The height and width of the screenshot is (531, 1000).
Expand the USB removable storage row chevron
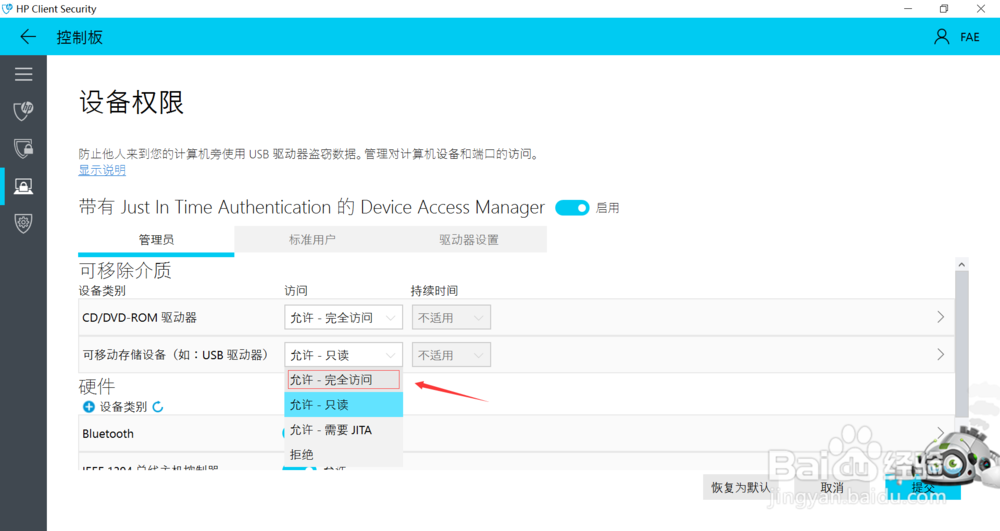tap(940, 354)
